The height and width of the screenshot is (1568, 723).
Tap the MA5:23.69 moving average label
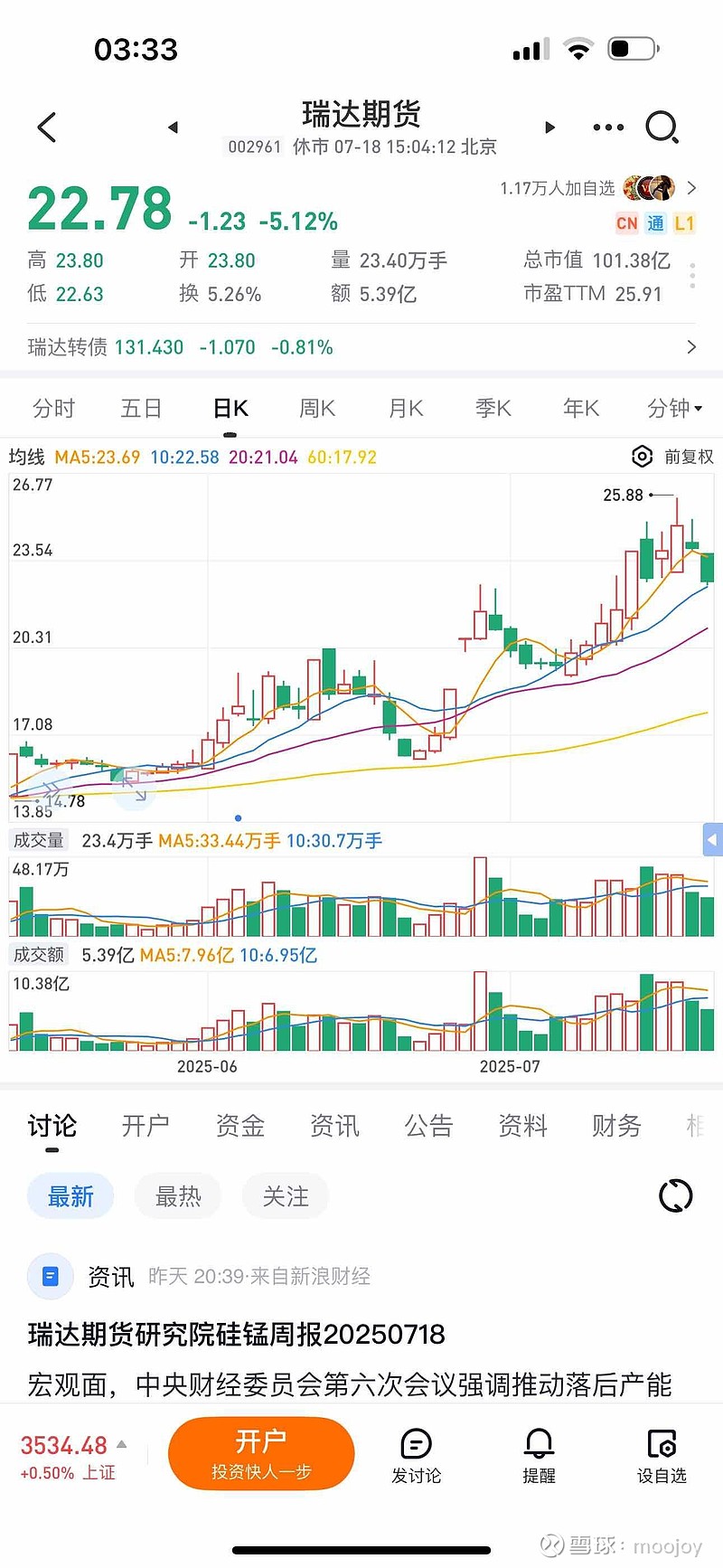coord(98,457)
